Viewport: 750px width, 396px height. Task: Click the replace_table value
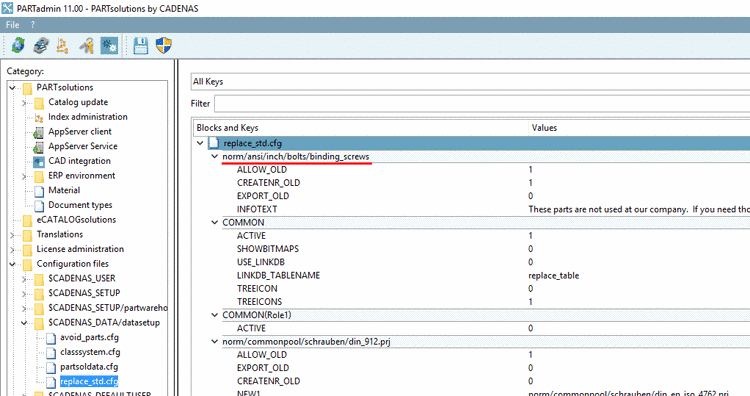[x=553, y=275]
